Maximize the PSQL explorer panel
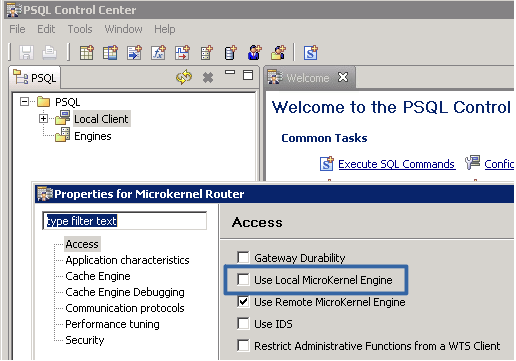The width and height of the screenshot is (516, 361). (248, 75)
